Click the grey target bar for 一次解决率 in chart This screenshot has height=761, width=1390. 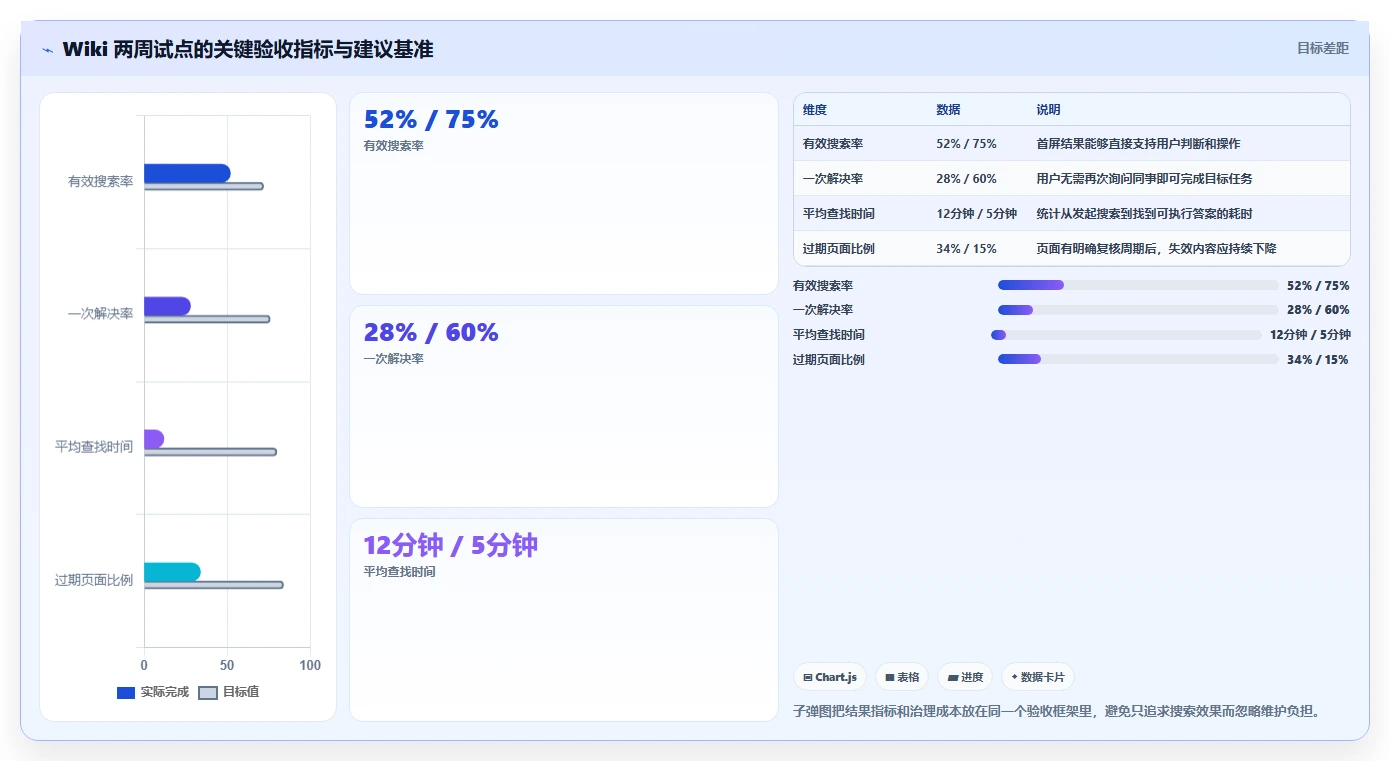pyautogui.click(x=207, y=319)
